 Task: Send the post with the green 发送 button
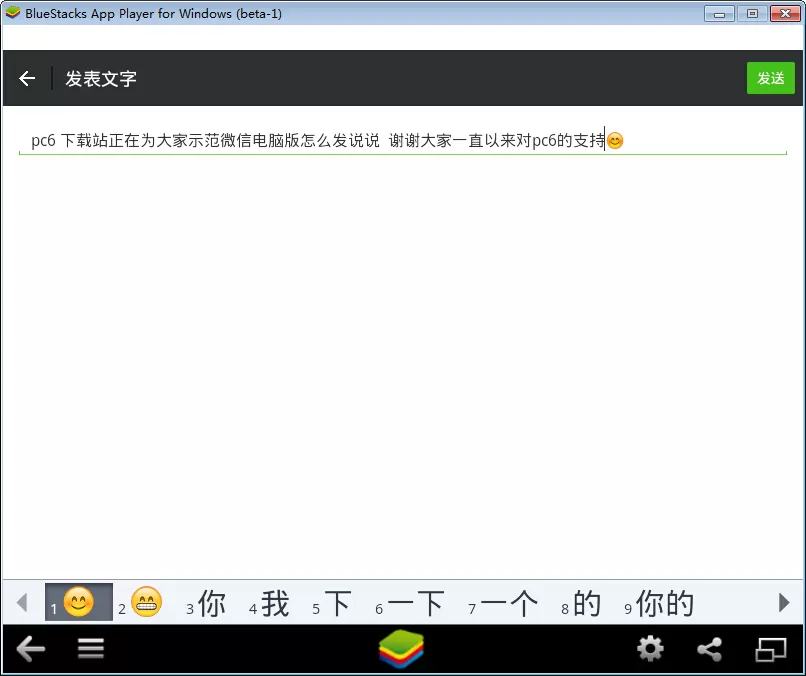pyautogui.click(x=771, y=78)
